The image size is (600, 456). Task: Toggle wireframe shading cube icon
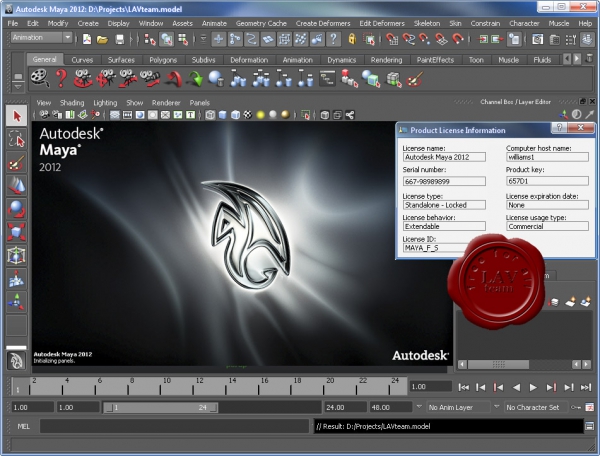pos(210,115)
